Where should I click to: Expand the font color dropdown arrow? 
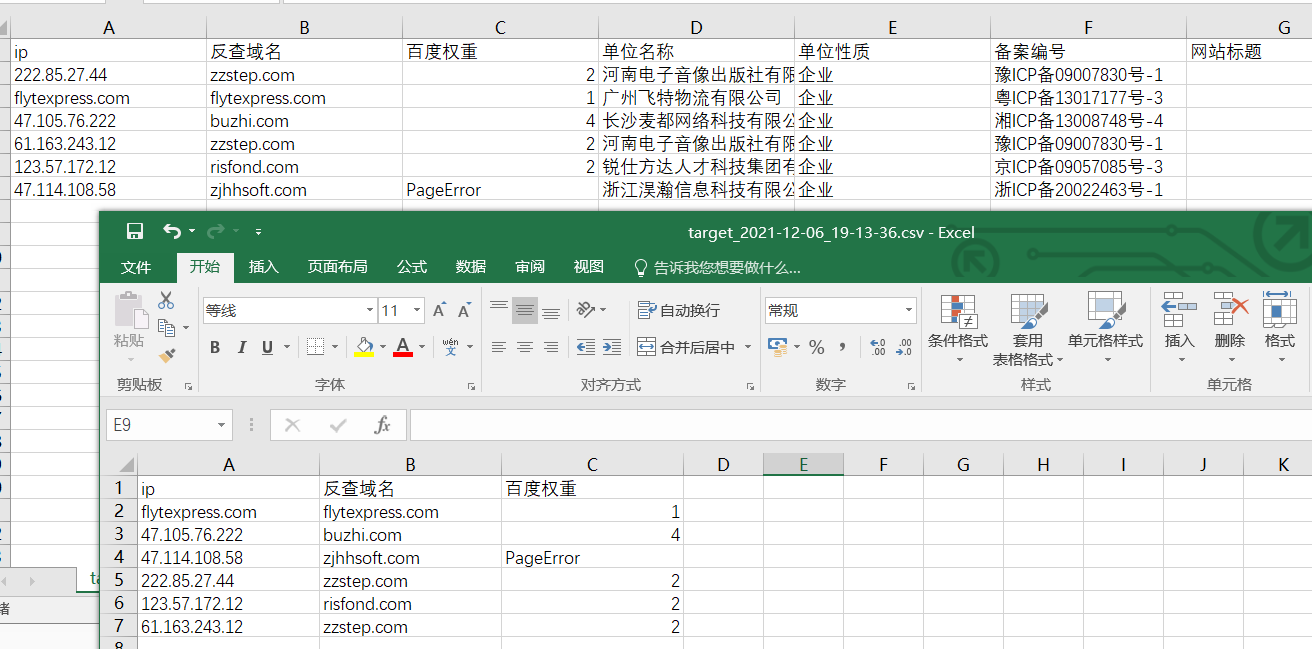pos(422,347)
